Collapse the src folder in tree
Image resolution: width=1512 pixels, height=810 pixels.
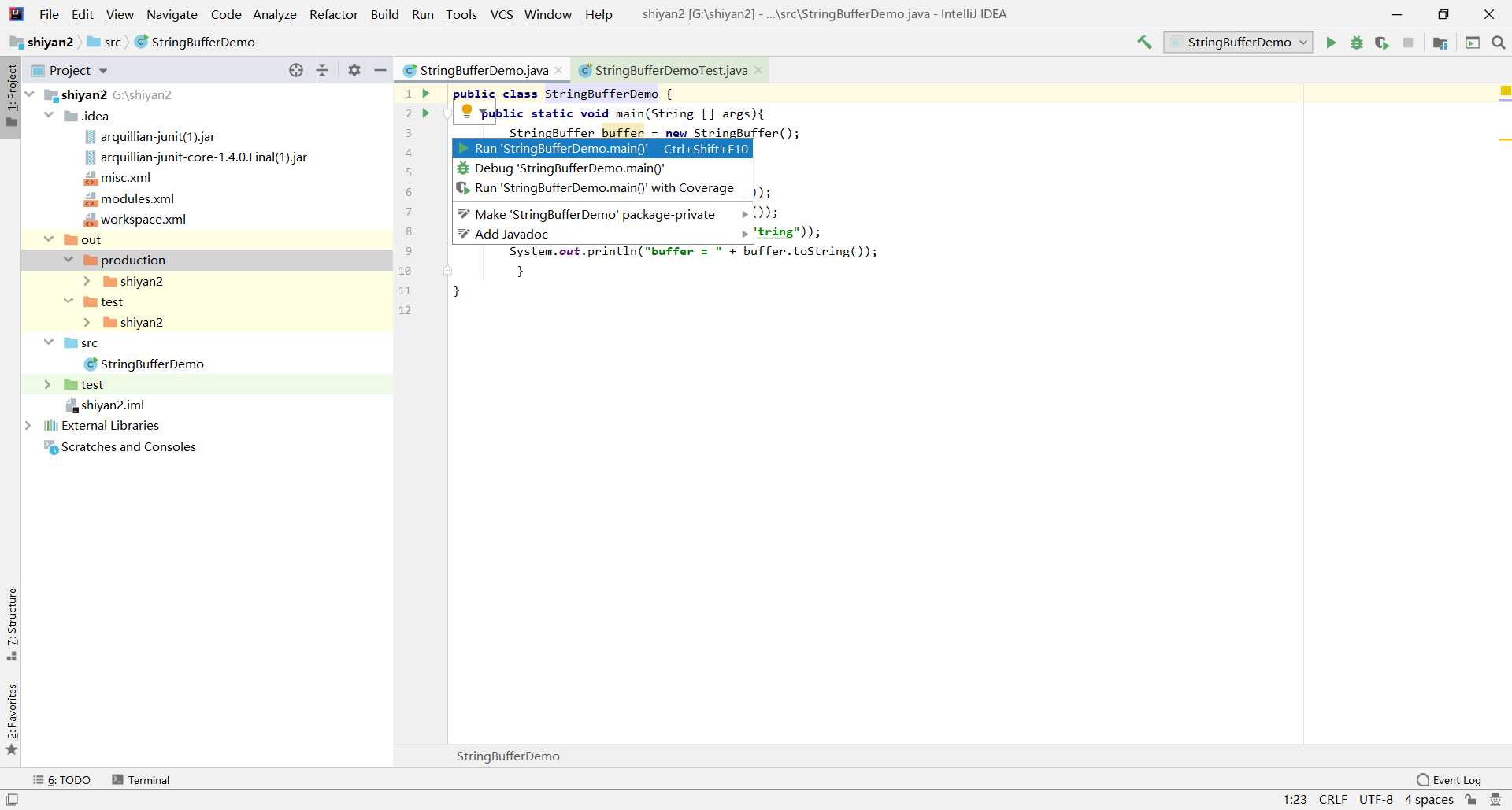(49, 342)
